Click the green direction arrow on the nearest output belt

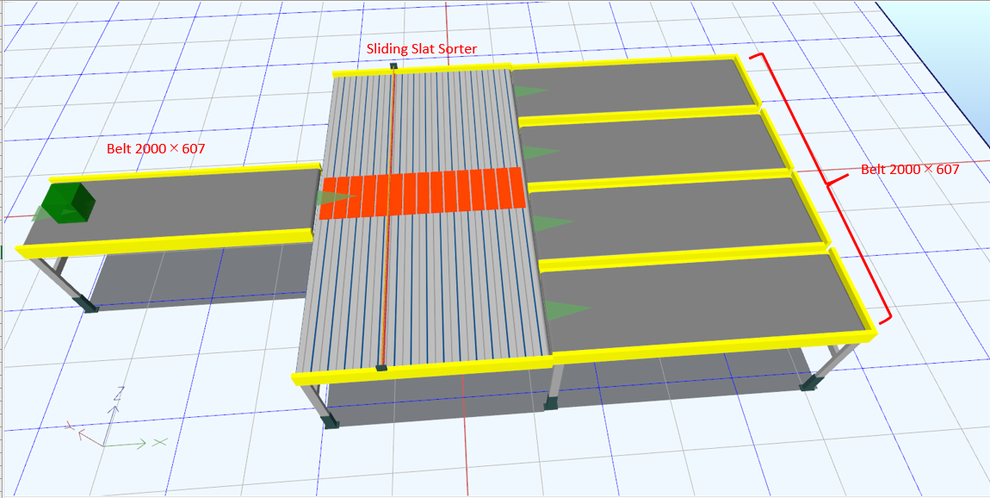tap(566, 310)
